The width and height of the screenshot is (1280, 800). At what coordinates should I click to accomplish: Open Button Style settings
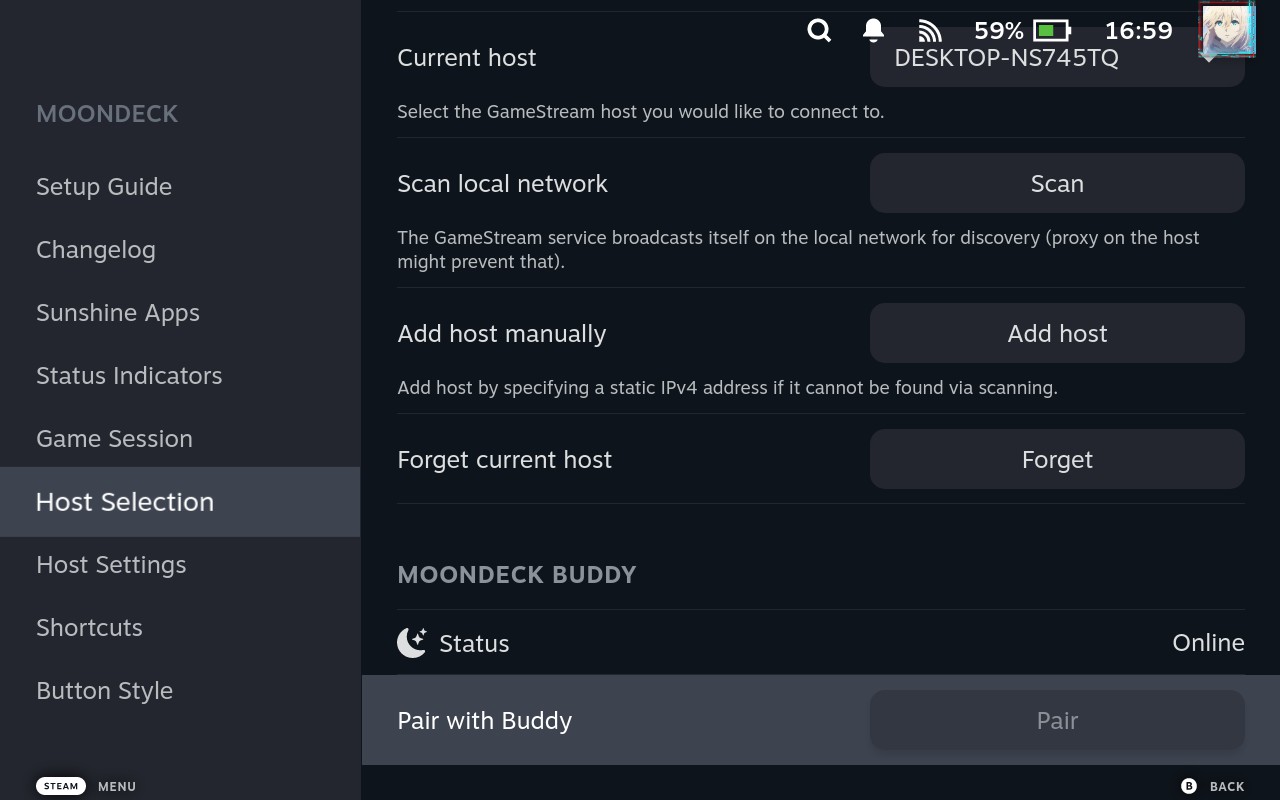point(104,691)
